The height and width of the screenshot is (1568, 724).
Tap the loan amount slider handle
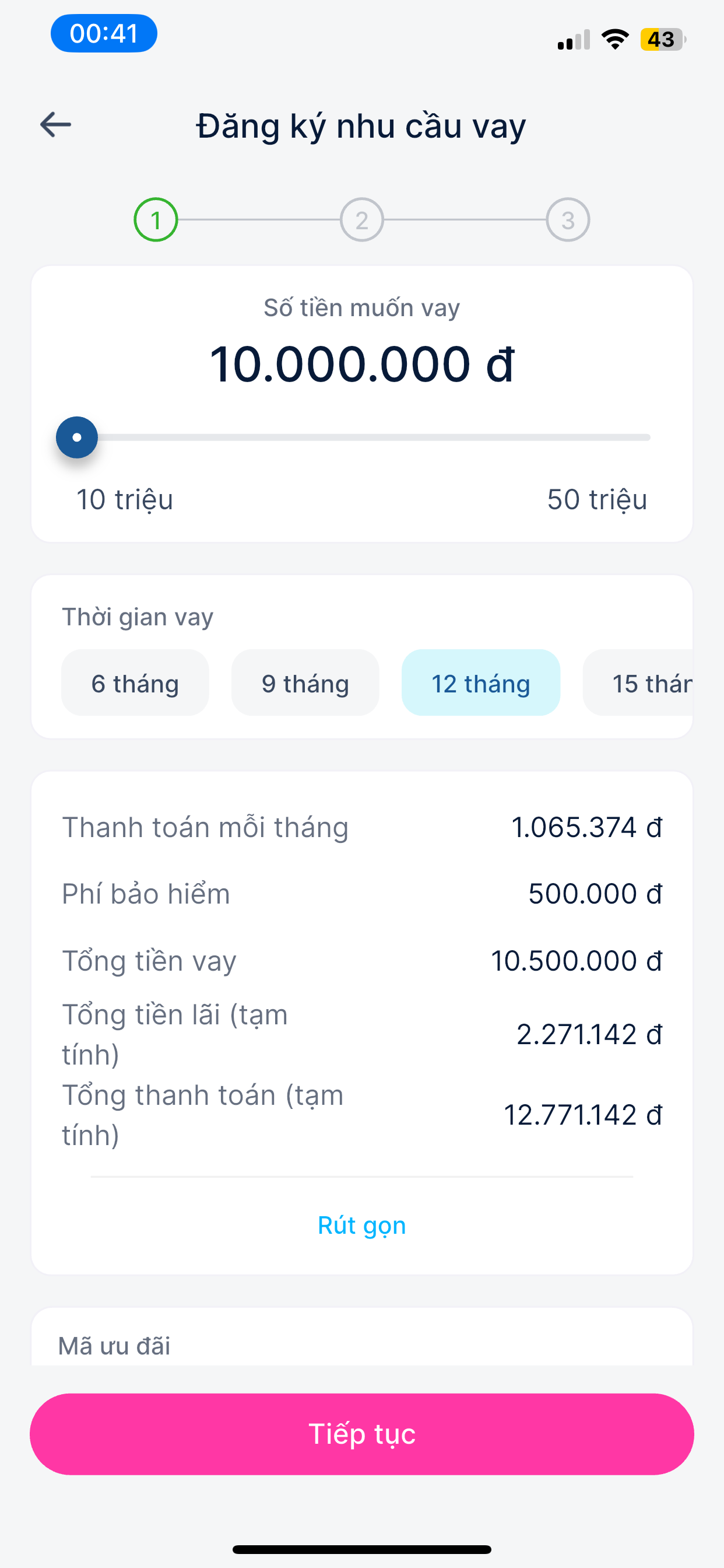[77, 437]
